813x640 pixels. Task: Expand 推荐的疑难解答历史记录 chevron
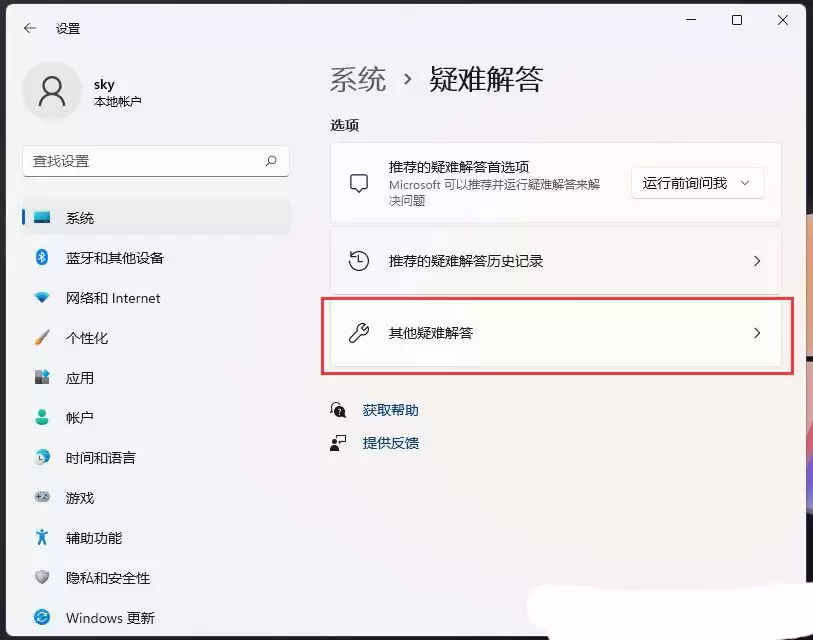point(757,261)
